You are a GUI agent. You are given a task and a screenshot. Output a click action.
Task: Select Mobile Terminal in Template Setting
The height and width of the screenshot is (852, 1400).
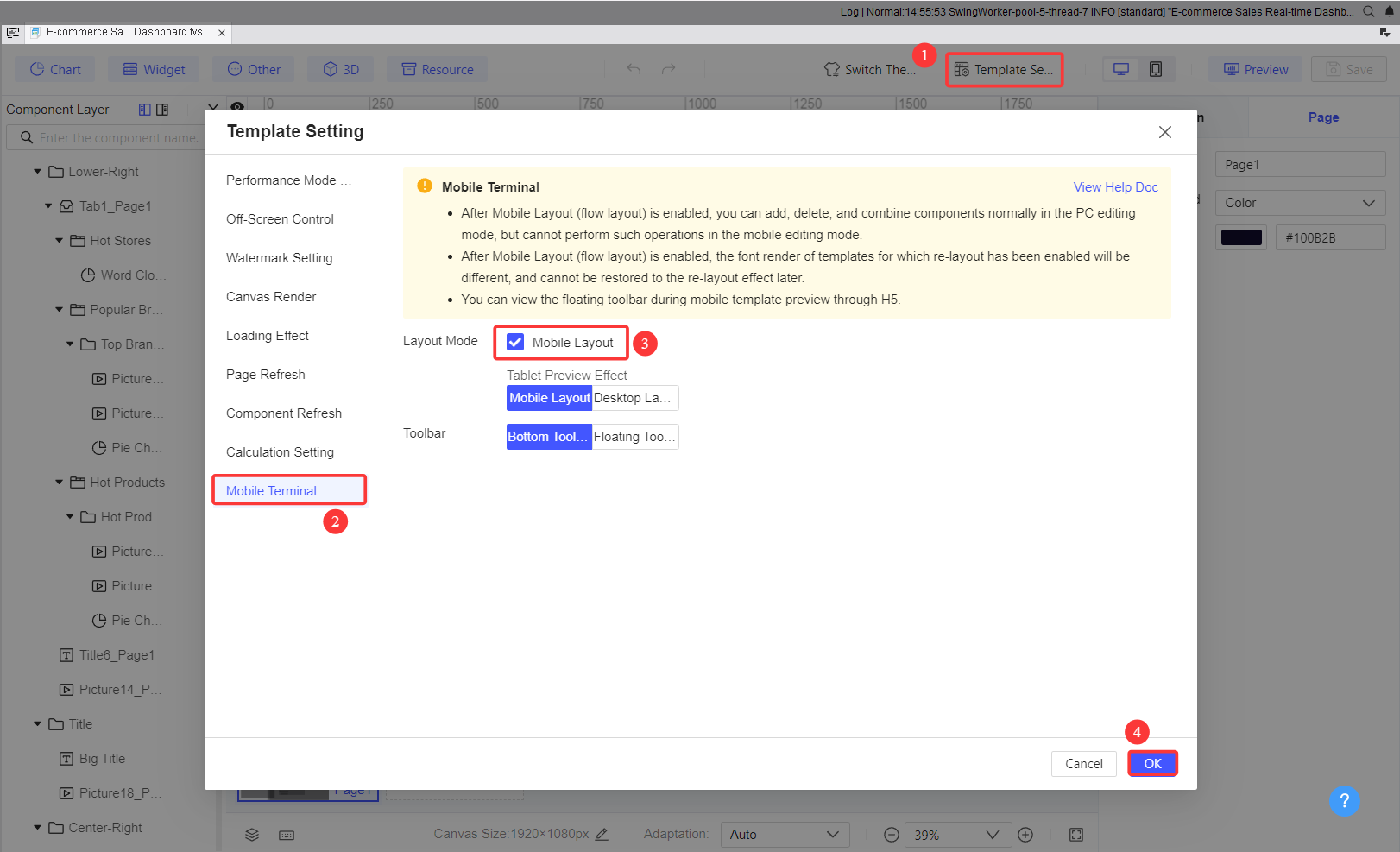270,490
